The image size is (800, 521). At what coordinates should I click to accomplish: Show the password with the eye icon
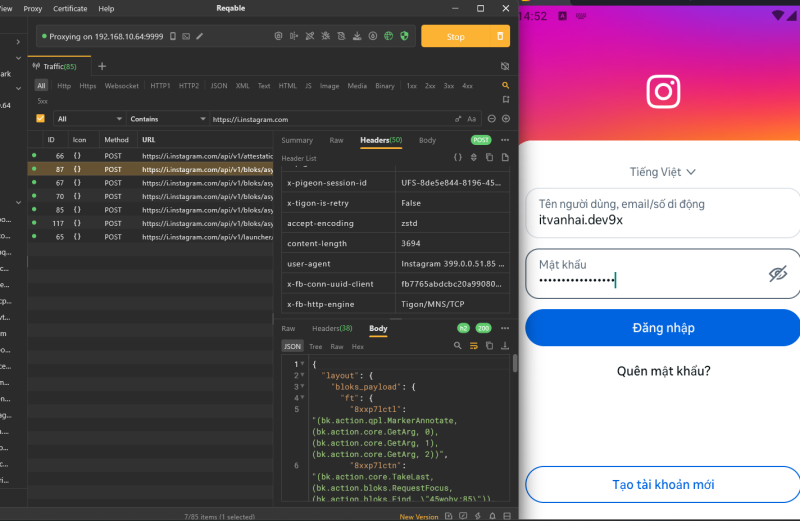[x=778, y=273]
